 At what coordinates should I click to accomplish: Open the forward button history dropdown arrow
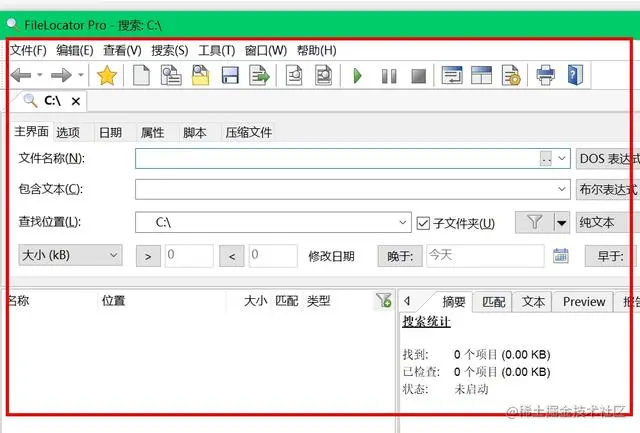pyautogui.click(x=81, y=75)
